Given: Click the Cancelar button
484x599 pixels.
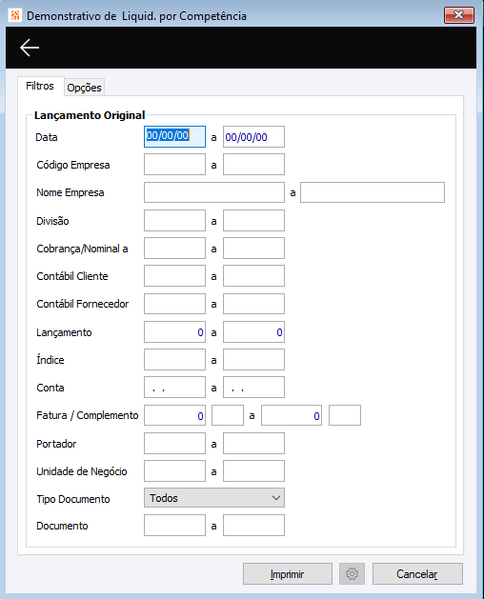Looking at the screenshot, I should coord(418,574).
